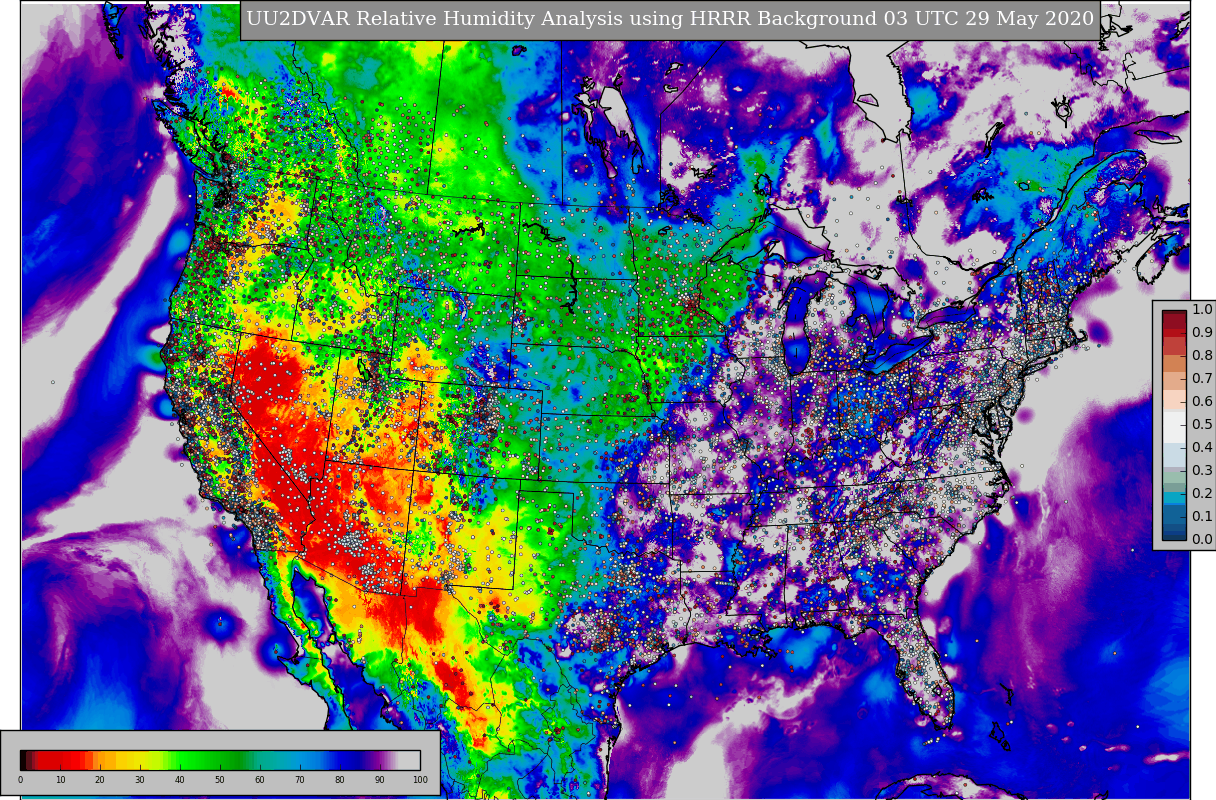
Task: Select the 0.0 label on right colorbar
Action: coord(1202,540)
